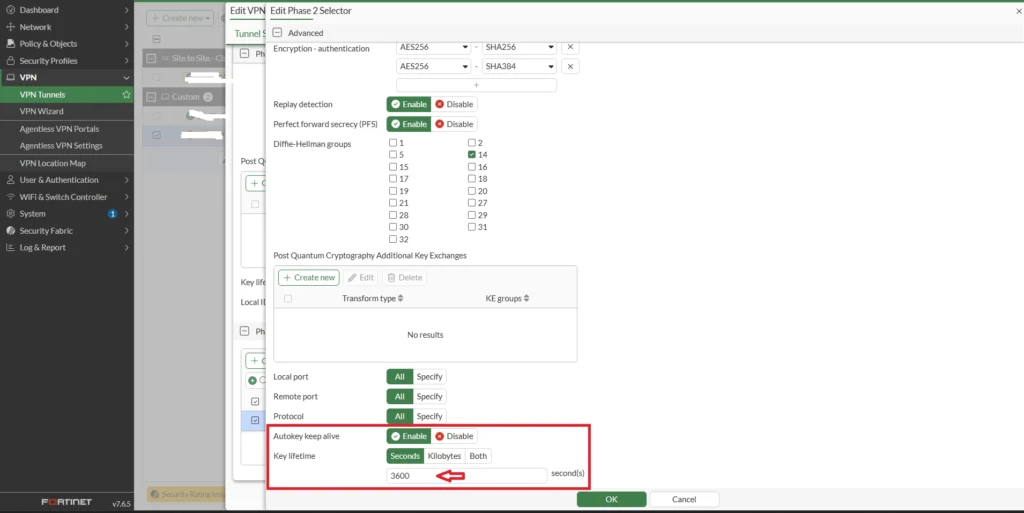Viewport: 1024px width, 513px height.
Task: Check Diffie-Hellman group 19
Action: pyautogui.click(x=393, y=191)
